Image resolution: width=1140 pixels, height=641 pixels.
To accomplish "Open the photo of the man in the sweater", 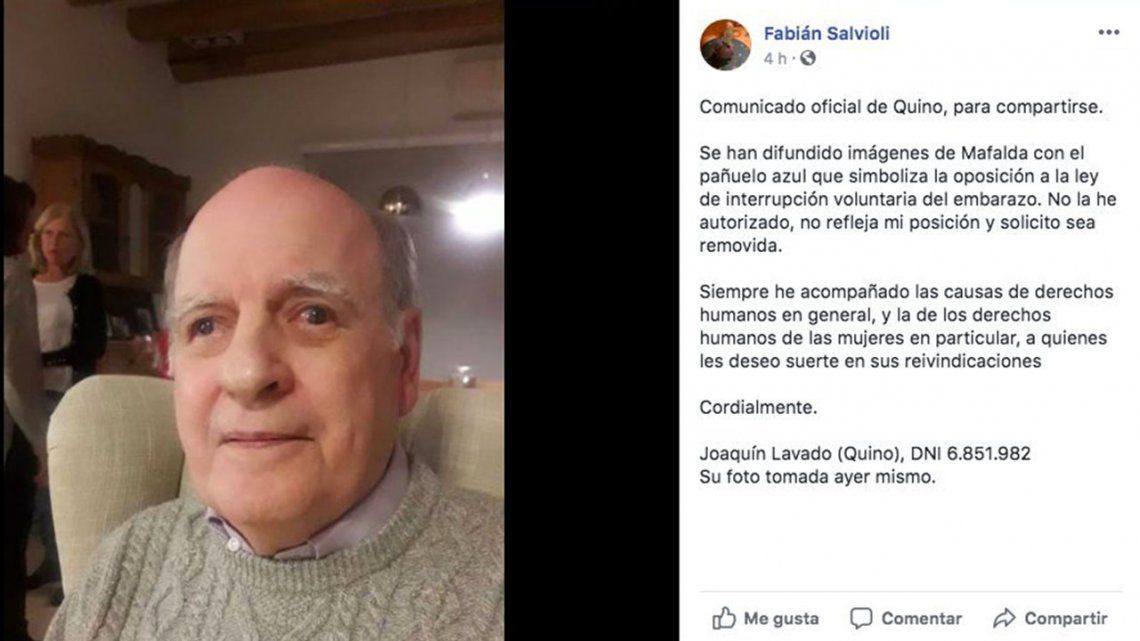I will click(254, 320).
